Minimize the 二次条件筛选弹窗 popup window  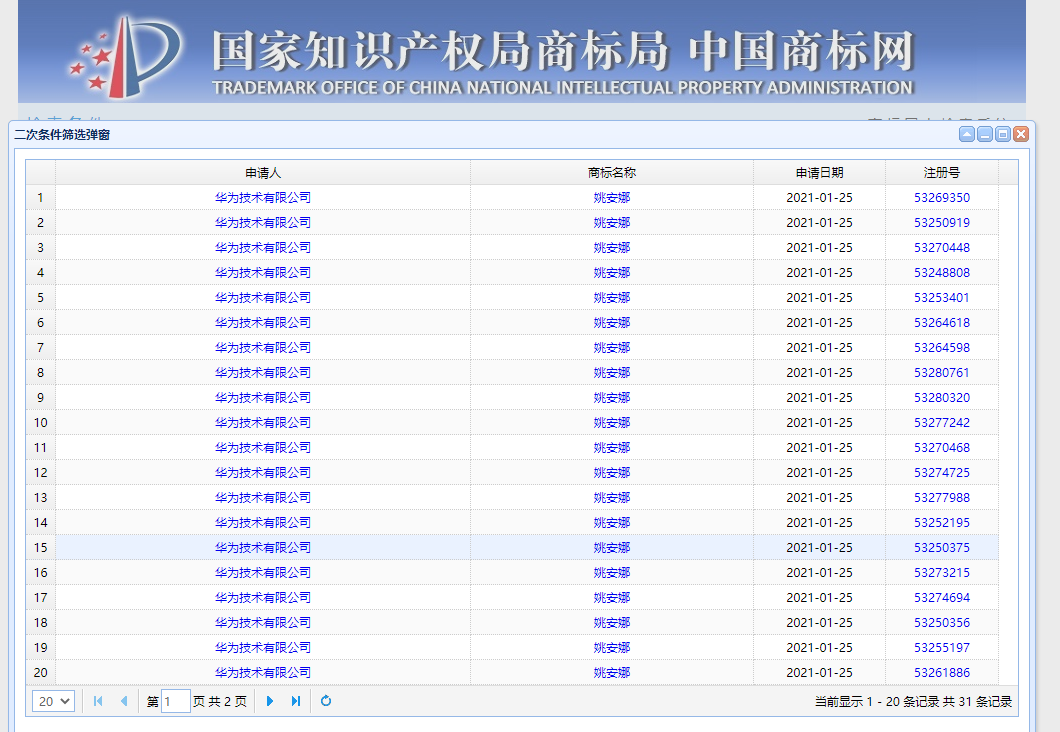(x=985, y=134)
